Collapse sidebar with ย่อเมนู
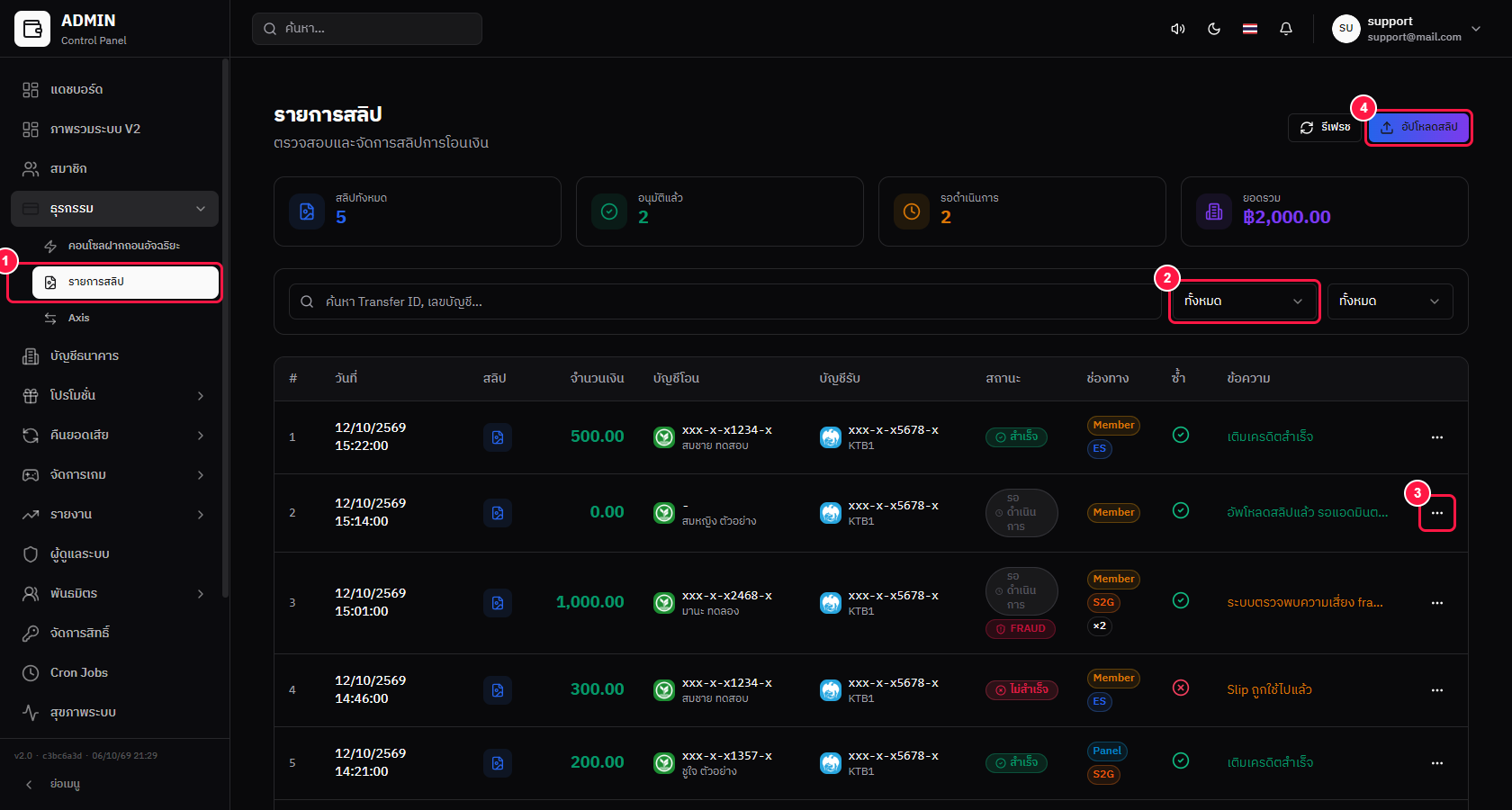Viewport: 1512px width, 810px height. point(115,784)
